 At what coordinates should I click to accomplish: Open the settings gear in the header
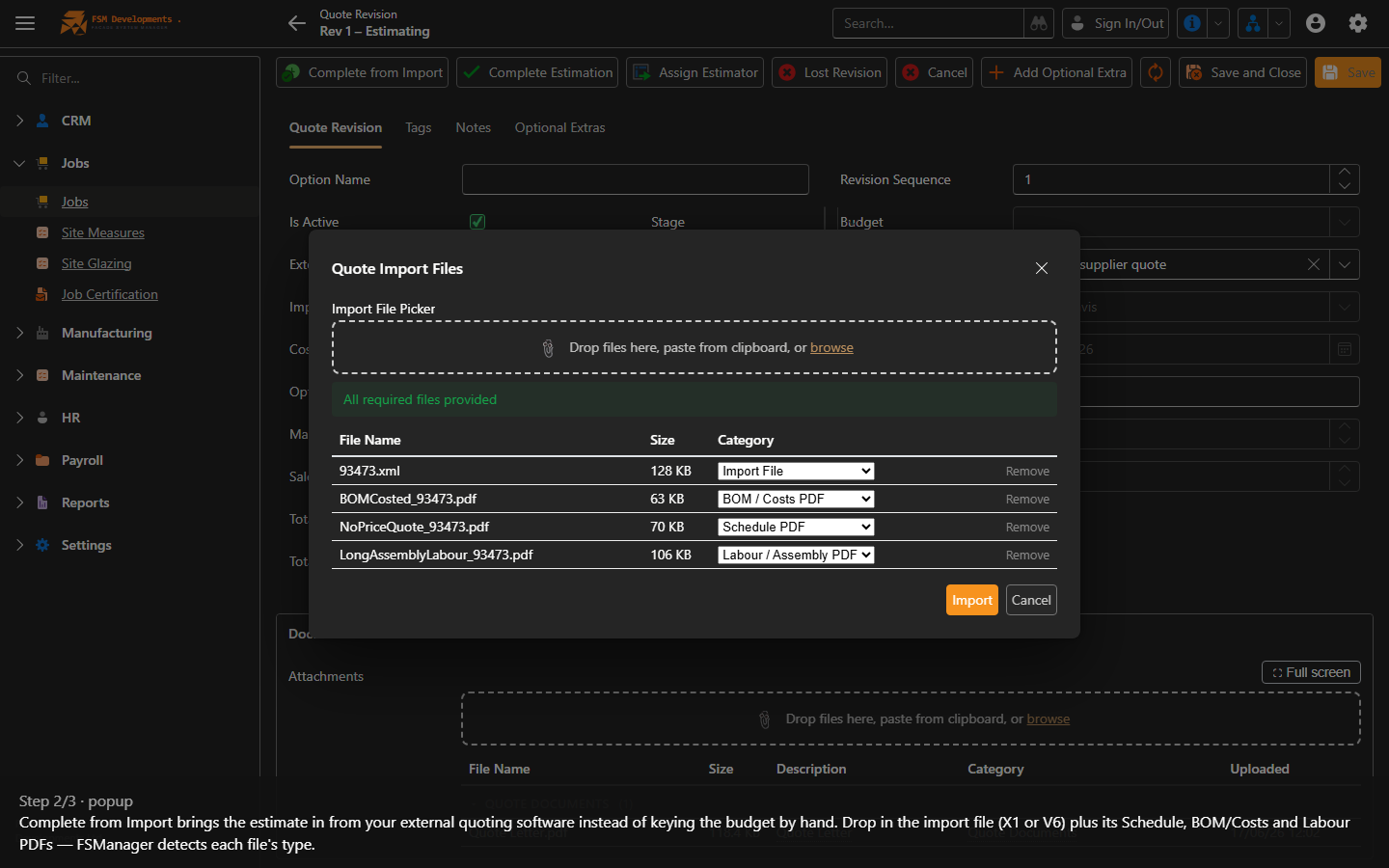(x=1358, y=23)
